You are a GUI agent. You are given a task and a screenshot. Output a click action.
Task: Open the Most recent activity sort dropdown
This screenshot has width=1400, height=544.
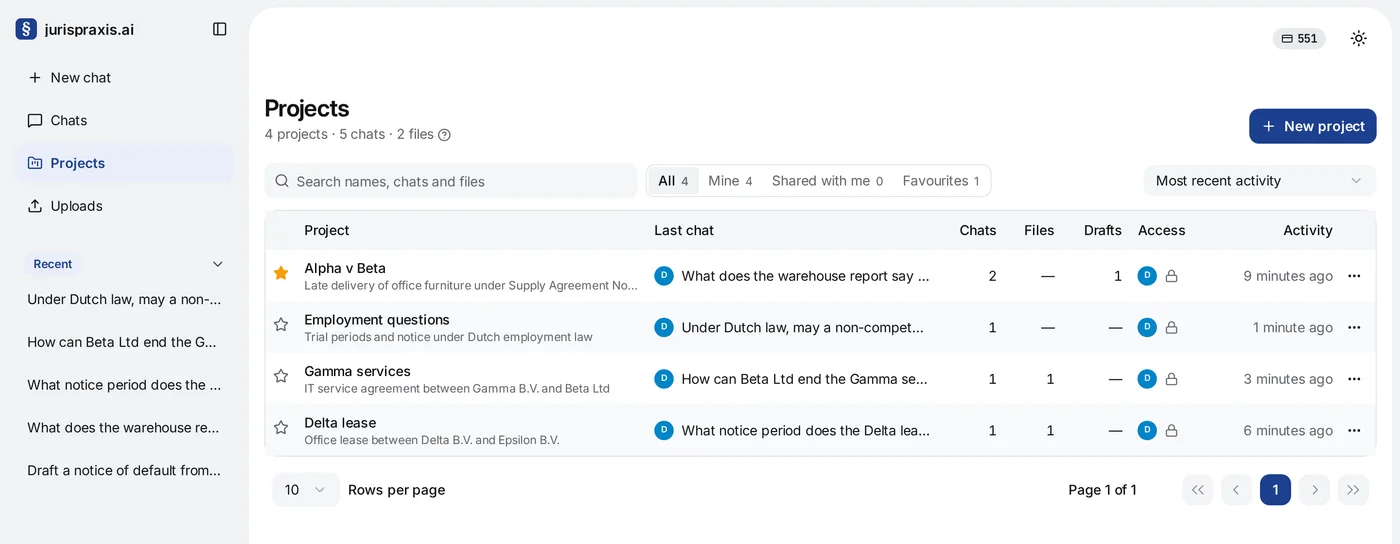click(1259, 181)
